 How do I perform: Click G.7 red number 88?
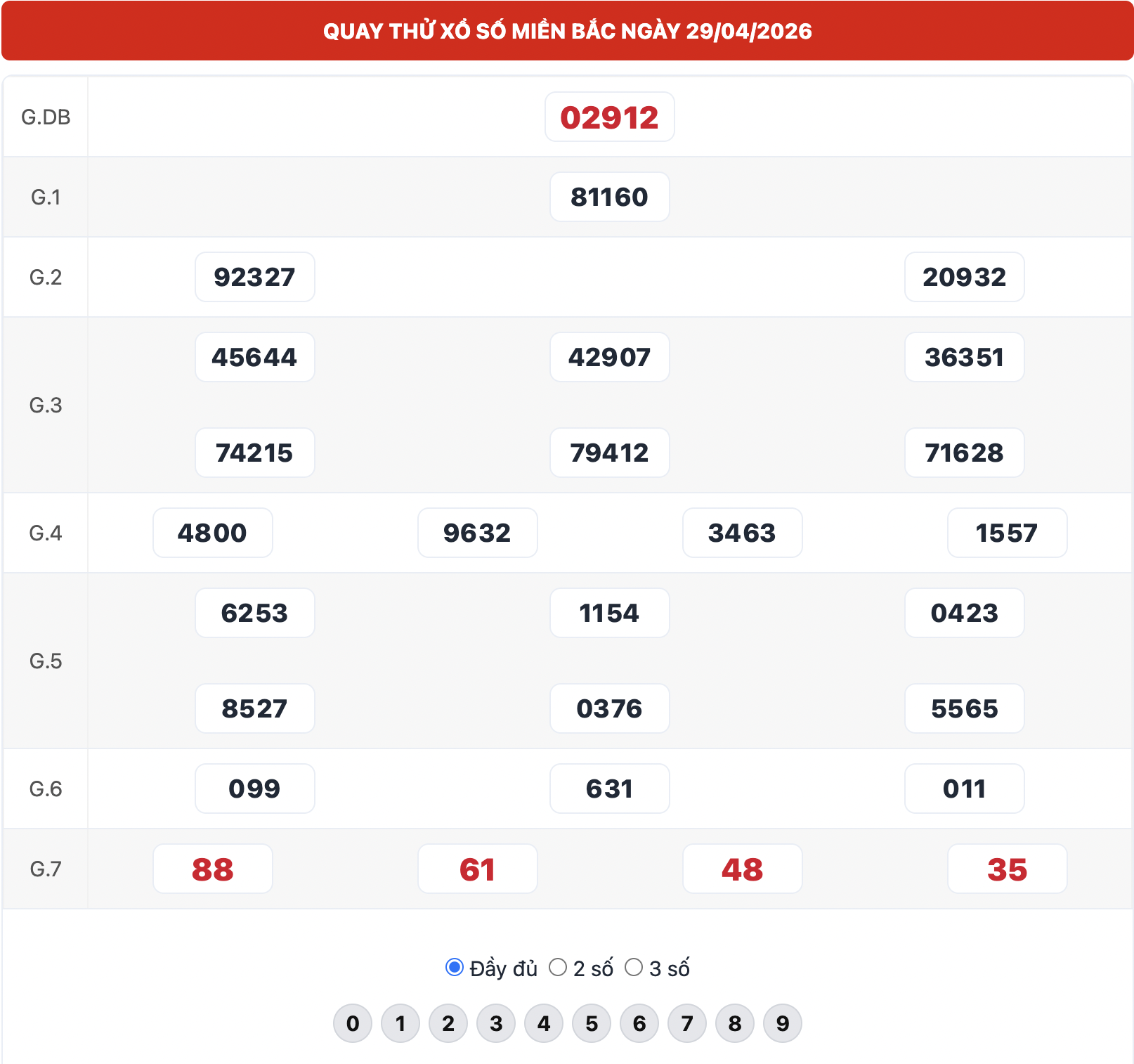pos(213,869)
